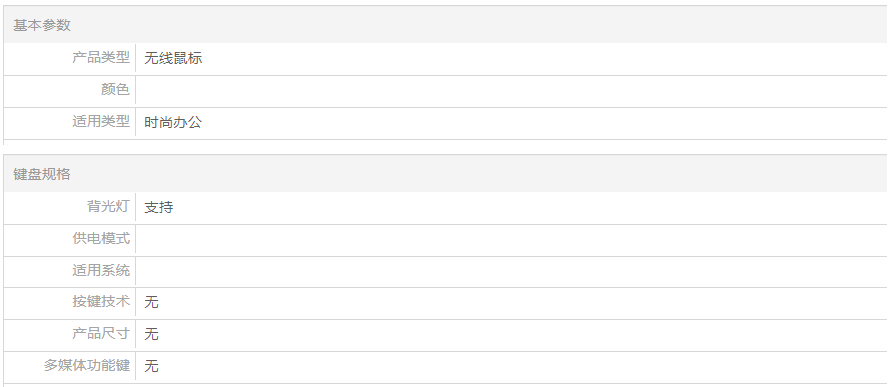The height and width of the screenshot is (387, 890).
Task: Click the 无 value next to 产品尺寸
Action: (151, 334)
